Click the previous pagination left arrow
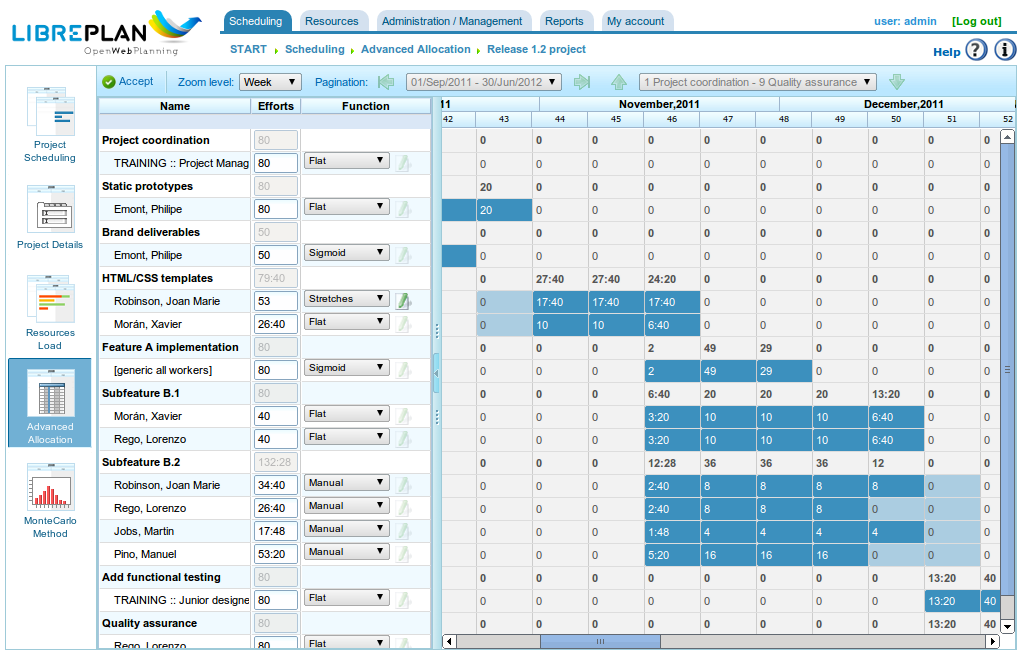Viewport: 1020px width, 654px height. pos(386,82)
